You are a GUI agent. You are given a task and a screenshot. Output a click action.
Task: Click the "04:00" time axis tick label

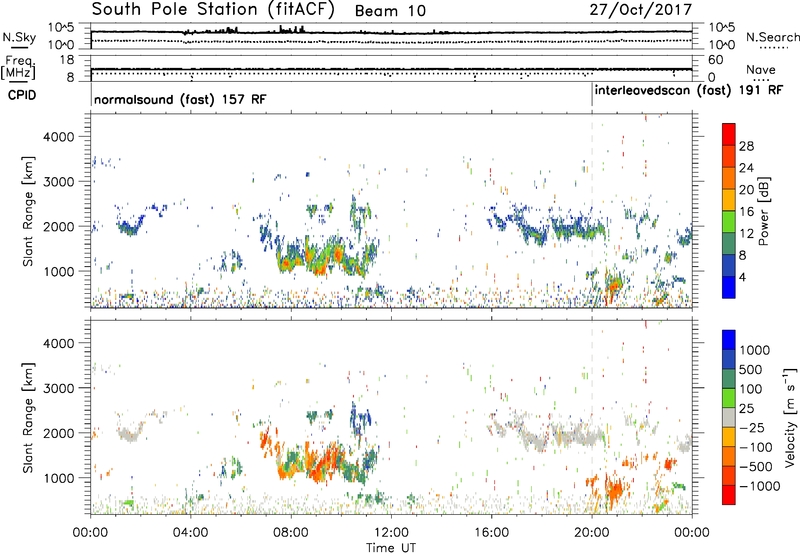point(191,533)
